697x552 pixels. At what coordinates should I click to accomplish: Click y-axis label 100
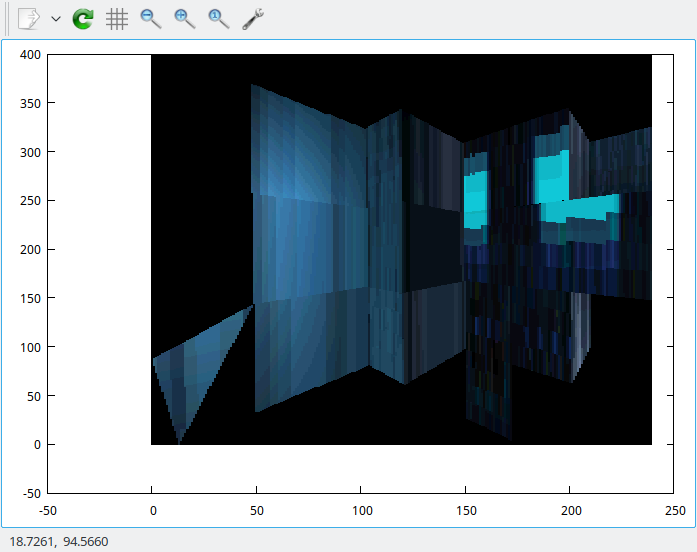coord(30,347)
